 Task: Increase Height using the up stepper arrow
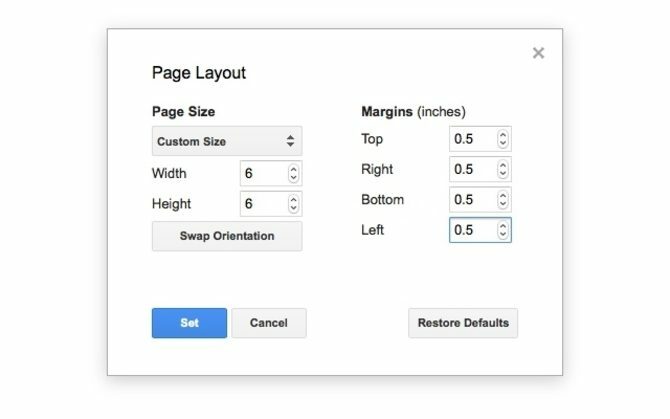[x=293, y=199]
